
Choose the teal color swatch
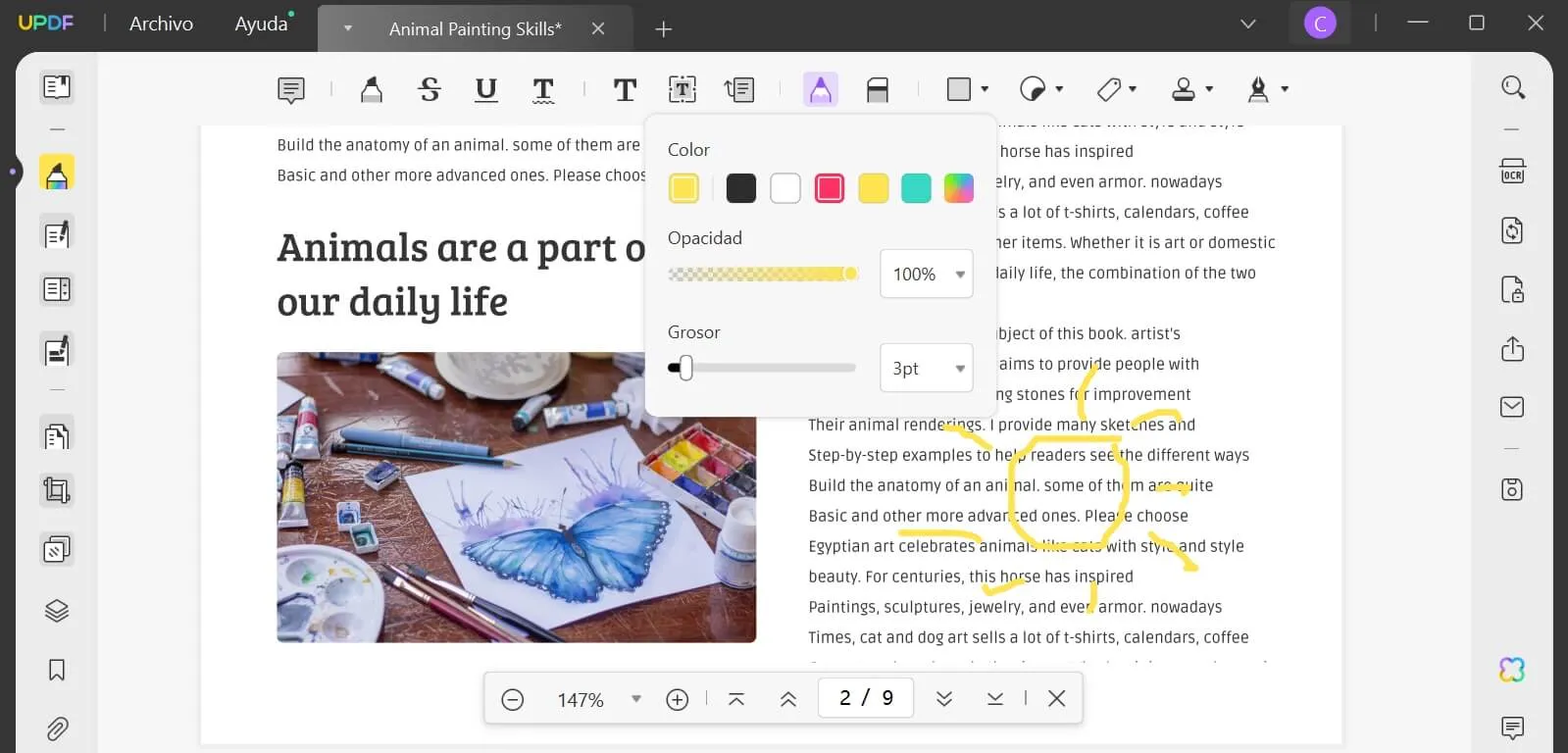[916, 188]
